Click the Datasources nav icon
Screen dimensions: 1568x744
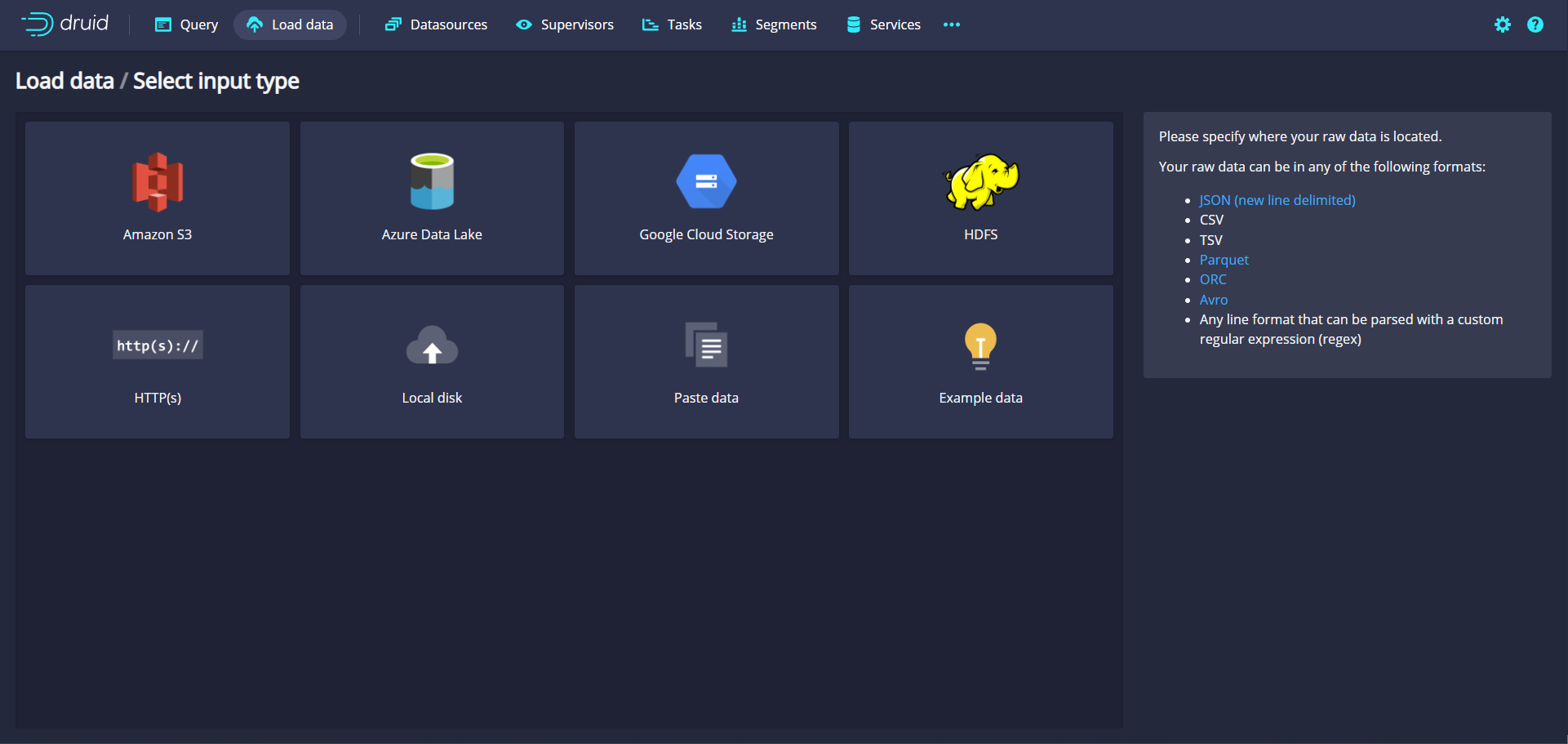tap(393, 25)
